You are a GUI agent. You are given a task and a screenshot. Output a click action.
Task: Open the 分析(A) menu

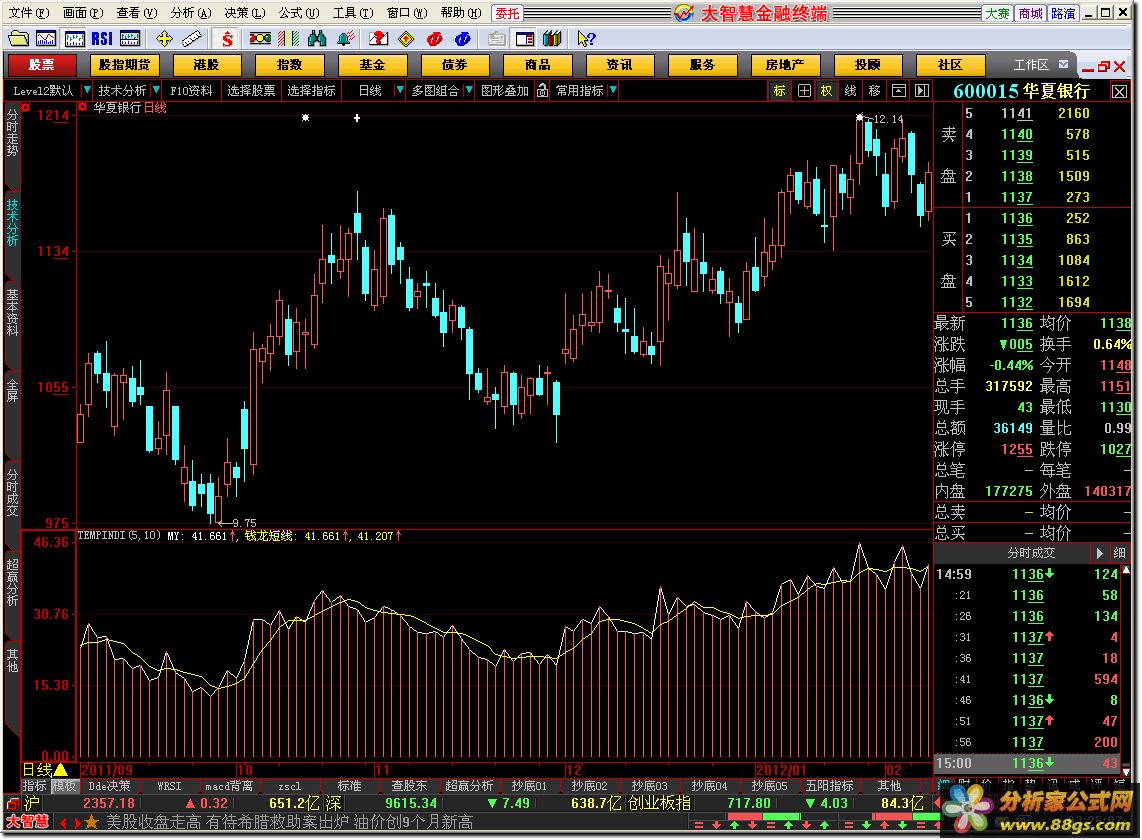pos(190,12)
